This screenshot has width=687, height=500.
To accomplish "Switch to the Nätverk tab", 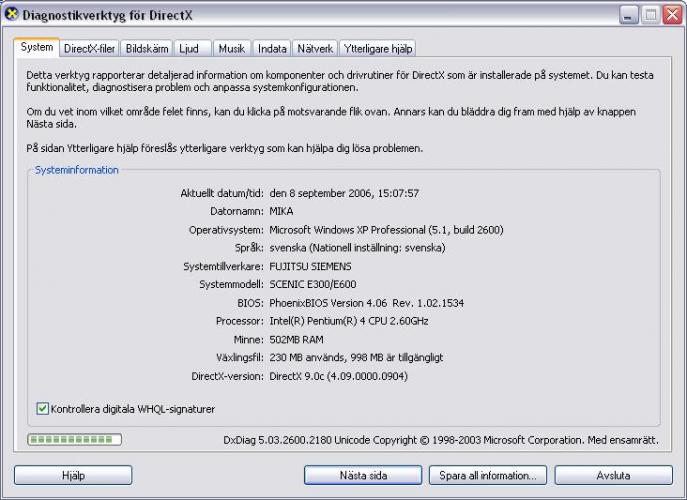I will [315, 48].
